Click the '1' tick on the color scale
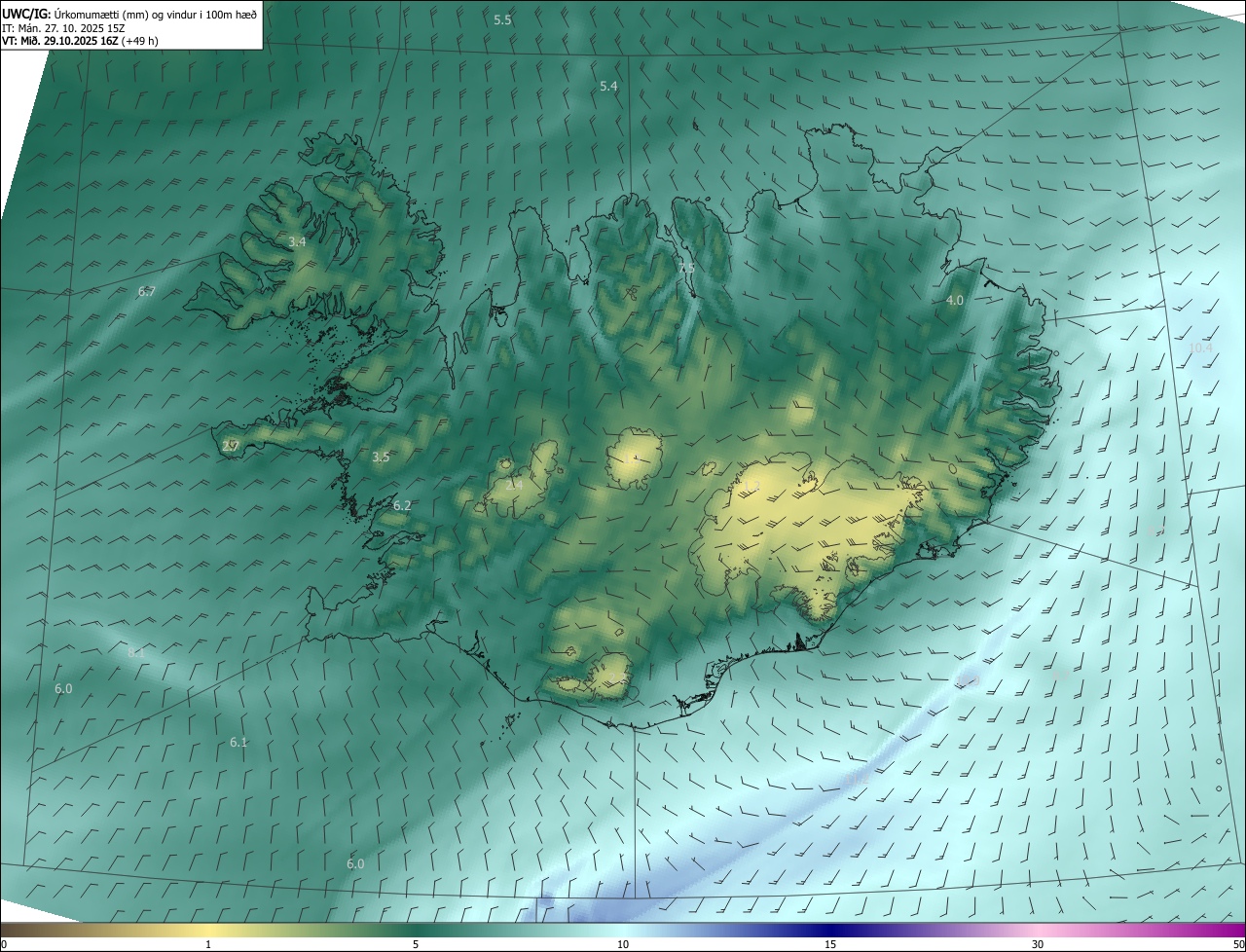The image size is (1246, 952). point(208,944)
